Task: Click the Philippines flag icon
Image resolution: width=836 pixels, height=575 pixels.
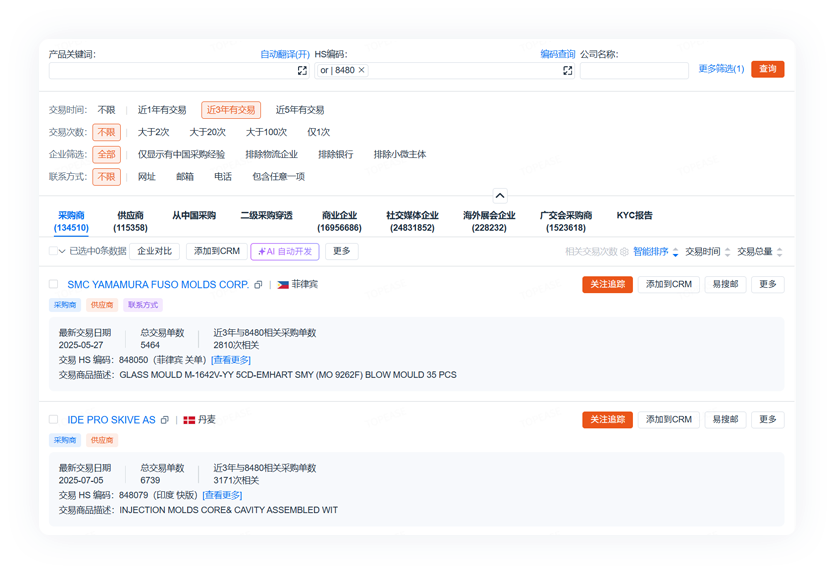Action: [283, 285]
